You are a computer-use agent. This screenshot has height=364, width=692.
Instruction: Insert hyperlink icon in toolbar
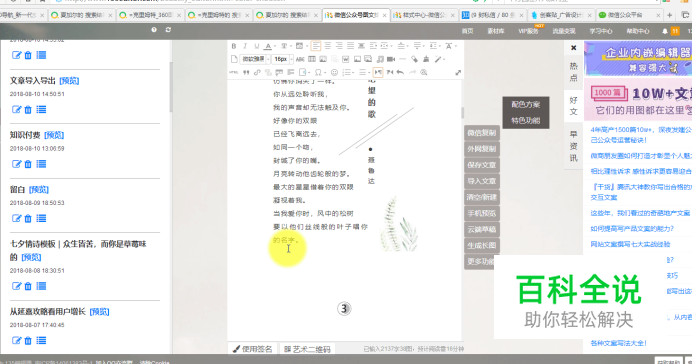(257, 72)
